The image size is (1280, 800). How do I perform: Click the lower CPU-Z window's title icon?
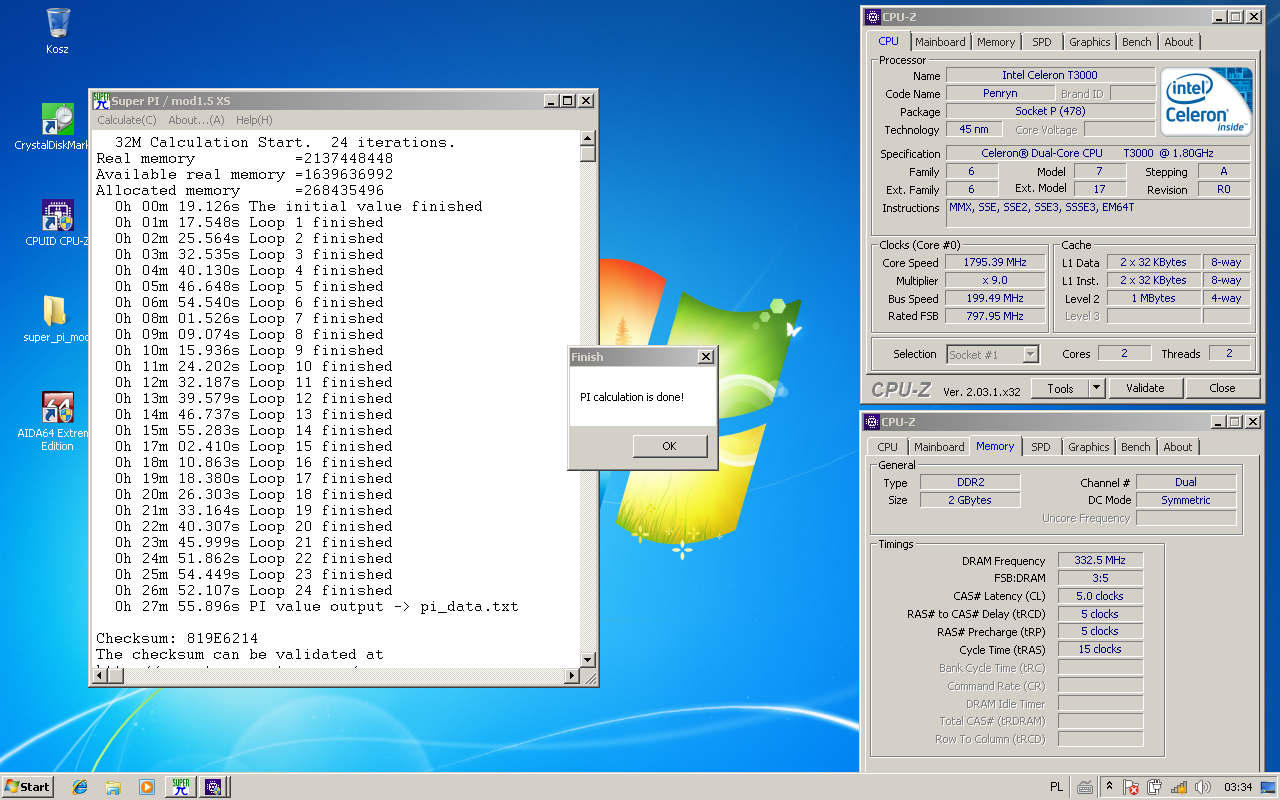(872, 422)
